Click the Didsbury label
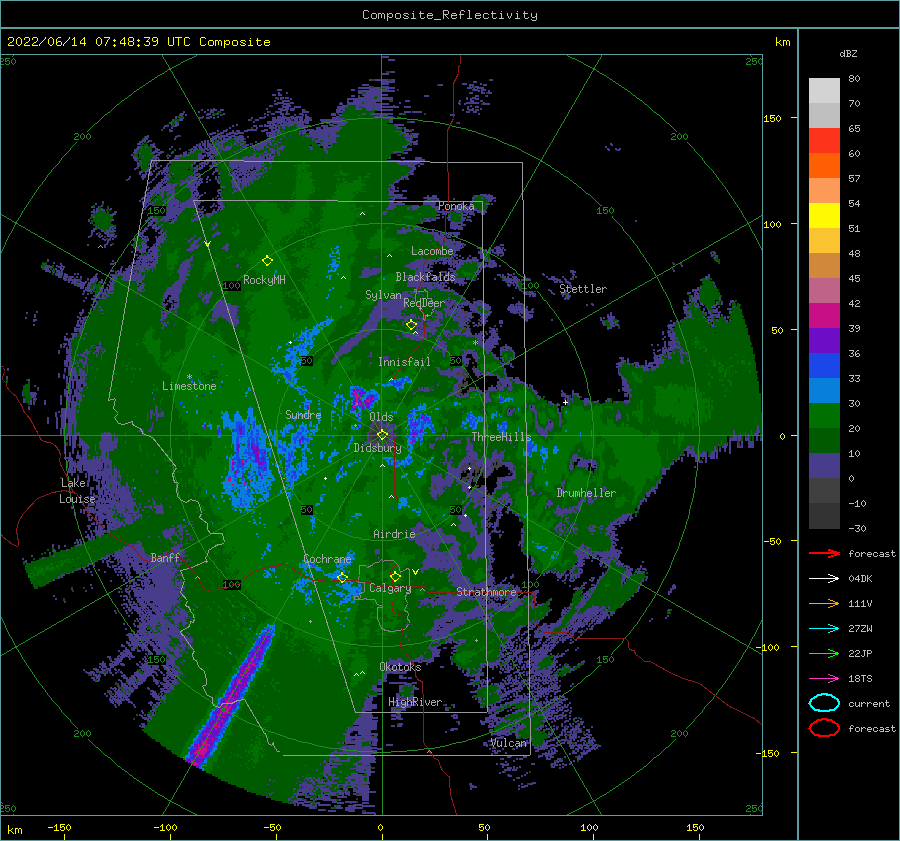 tap(377, 448)
